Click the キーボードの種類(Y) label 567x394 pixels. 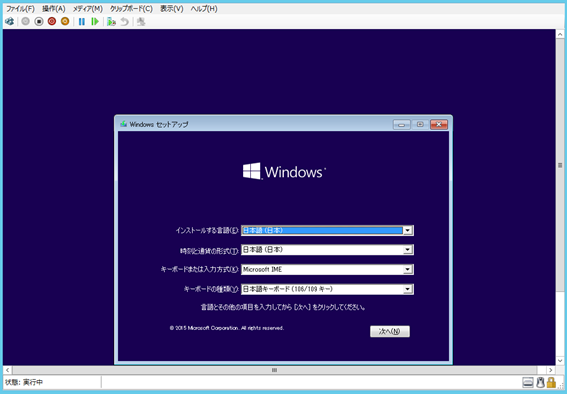click(x=211, y=289)
